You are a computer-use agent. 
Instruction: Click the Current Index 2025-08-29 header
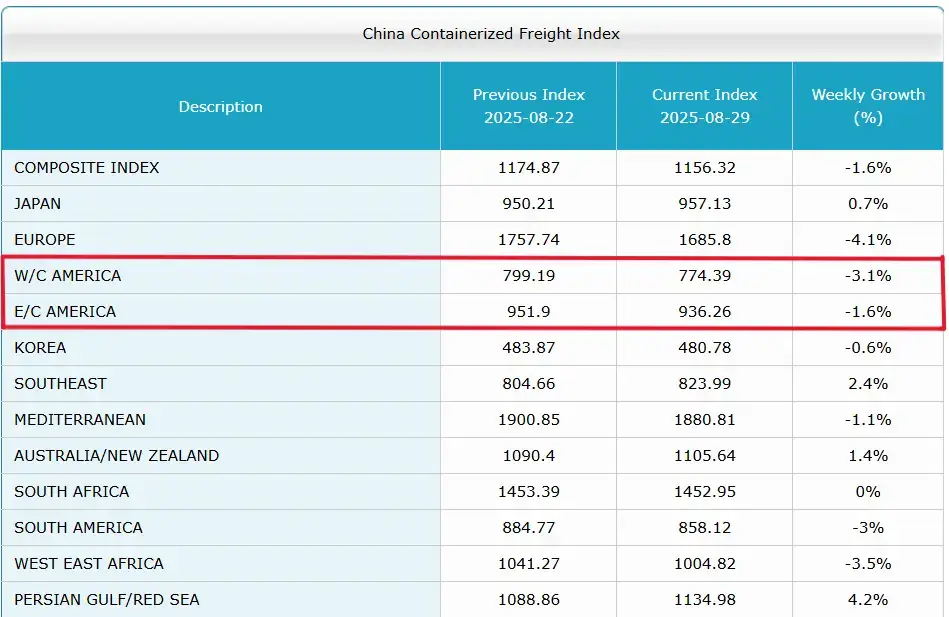click(x=704, y=106)
